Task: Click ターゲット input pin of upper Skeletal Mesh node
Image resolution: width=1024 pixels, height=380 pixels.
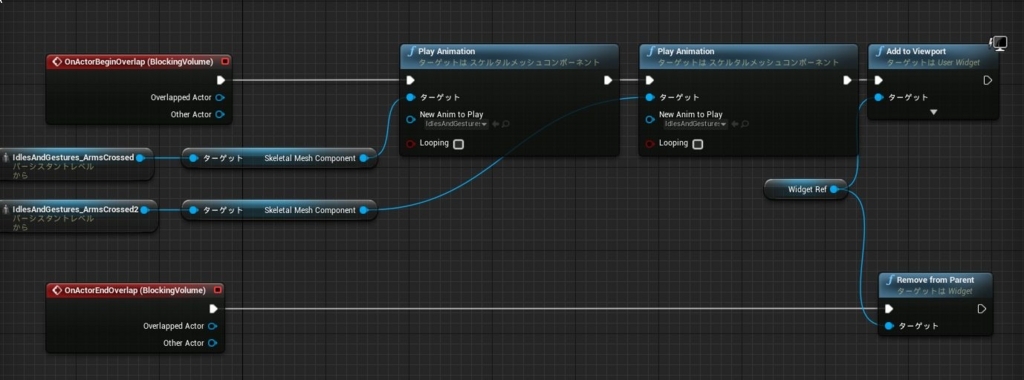Action: [193, 158]
